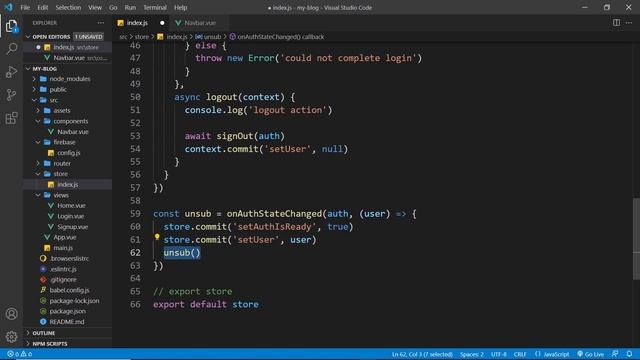
Task: Expand the node_modules folder
Action: coord(67,79)
